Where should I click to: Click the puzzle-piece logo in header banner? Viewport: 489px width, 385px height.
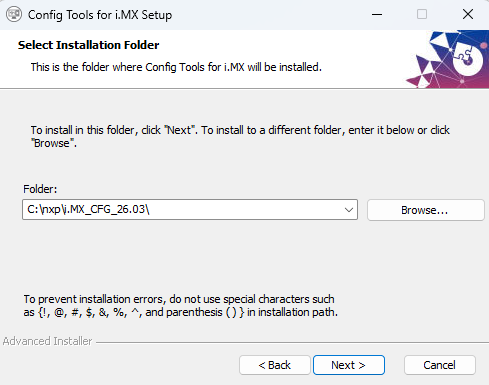(x=467, y=59)
